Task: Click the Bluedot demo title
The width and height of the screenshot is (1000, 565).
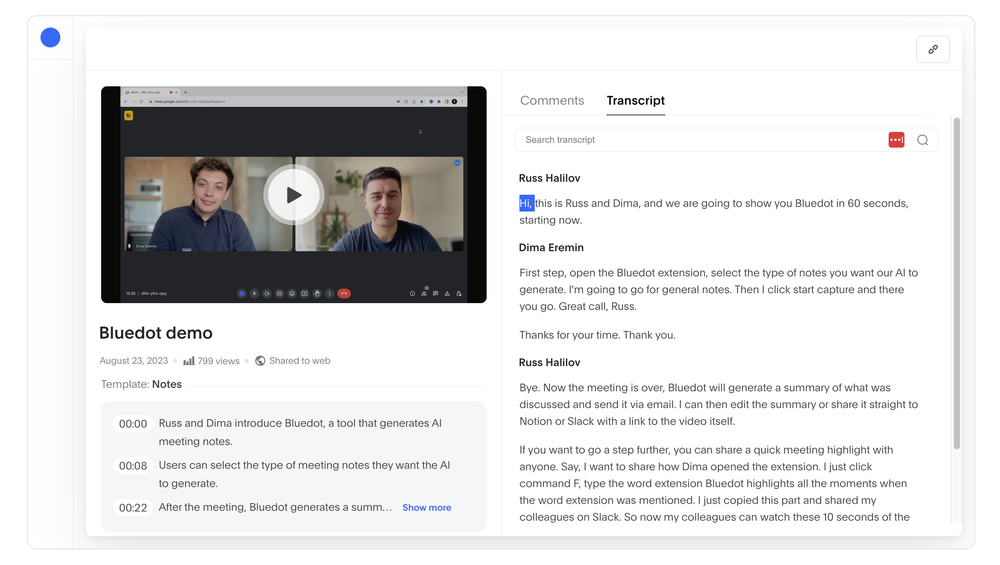Action: [x=156, y=333]
